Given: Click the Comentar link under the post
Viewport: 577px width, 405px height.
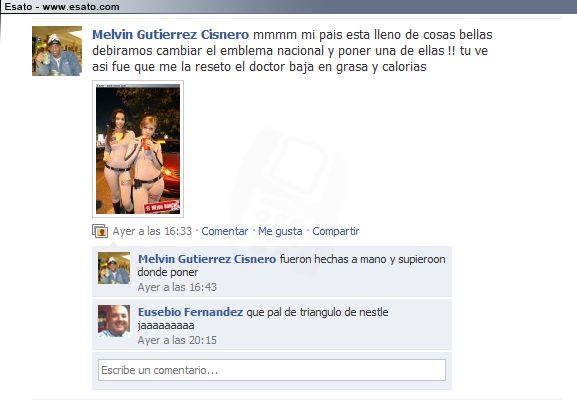Looking at the screenshot, I should point(224,231).
